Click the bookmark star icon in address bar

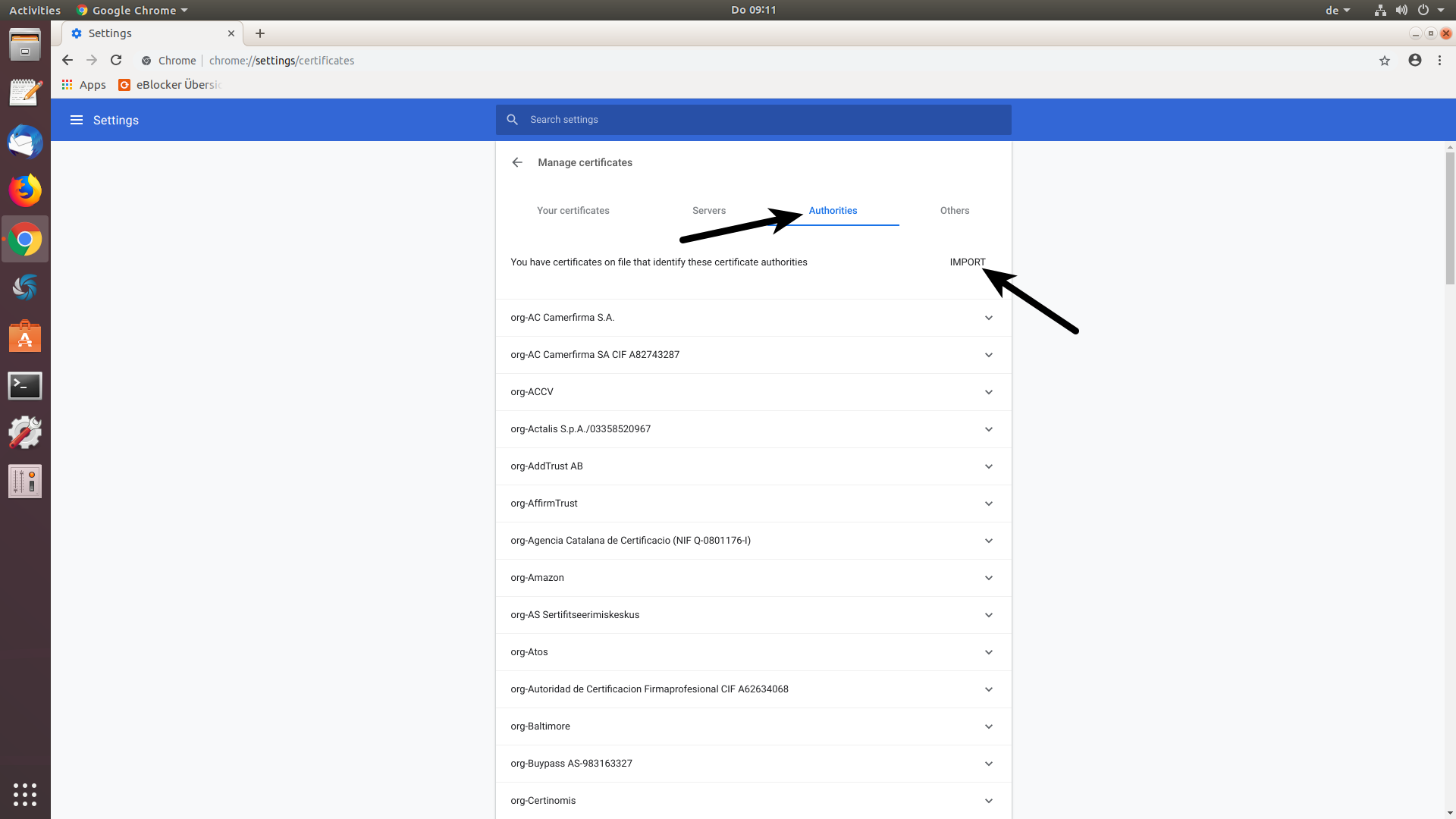1384,60
